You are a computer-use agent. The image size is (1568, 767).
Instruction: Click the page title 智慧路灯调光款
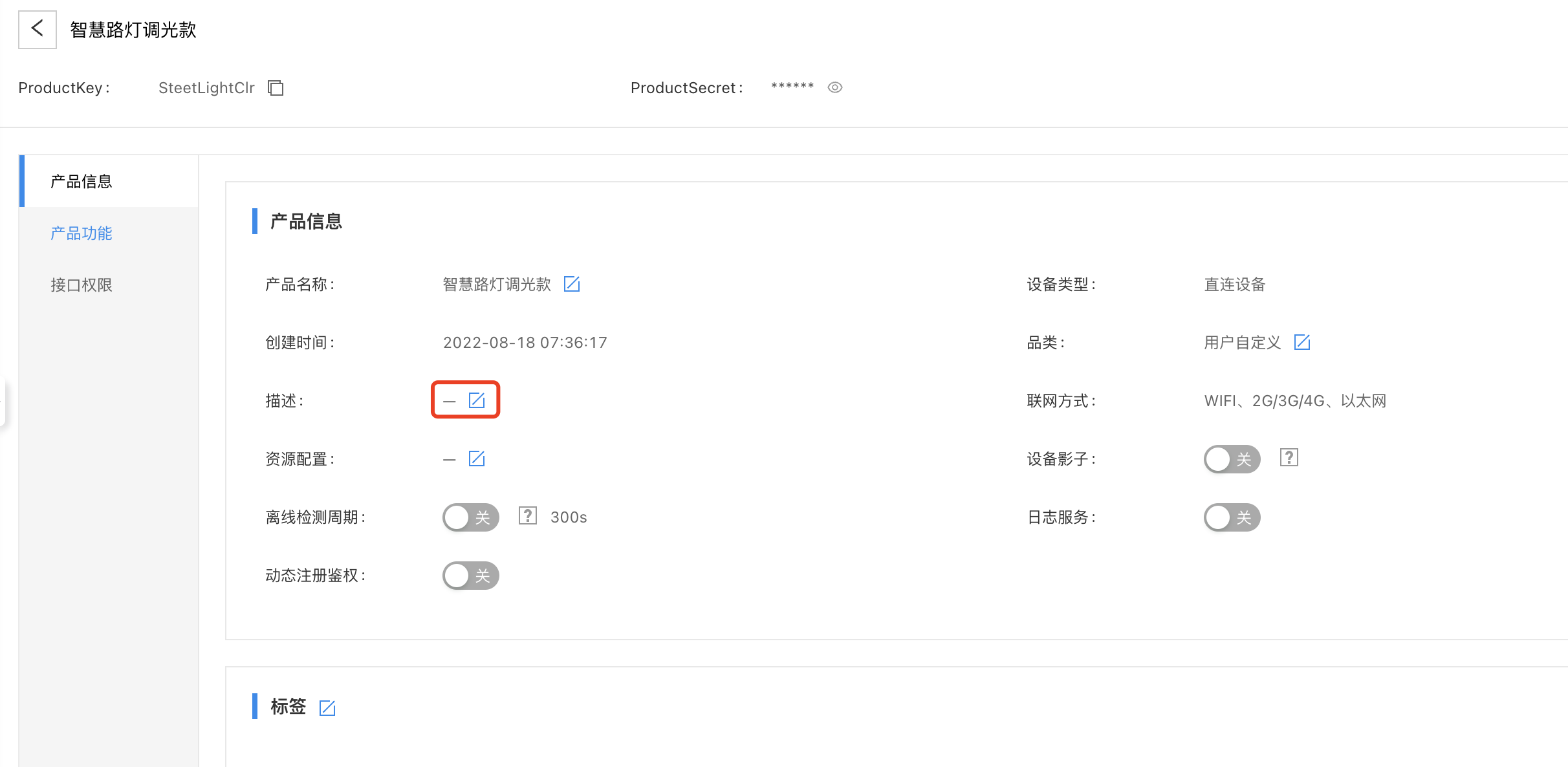coord(133,30)
